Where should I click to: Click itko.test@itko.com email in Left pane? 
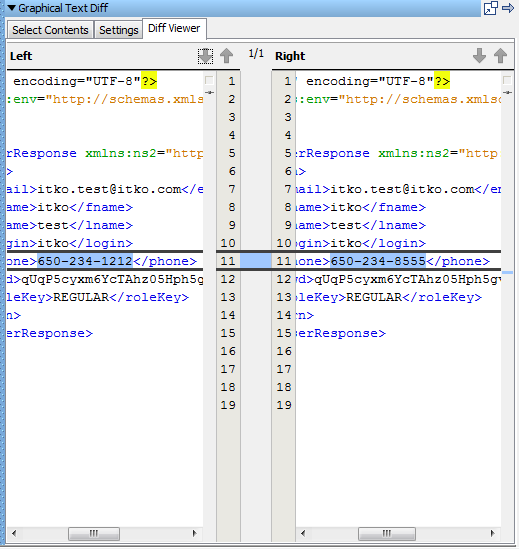click(109, 189)
